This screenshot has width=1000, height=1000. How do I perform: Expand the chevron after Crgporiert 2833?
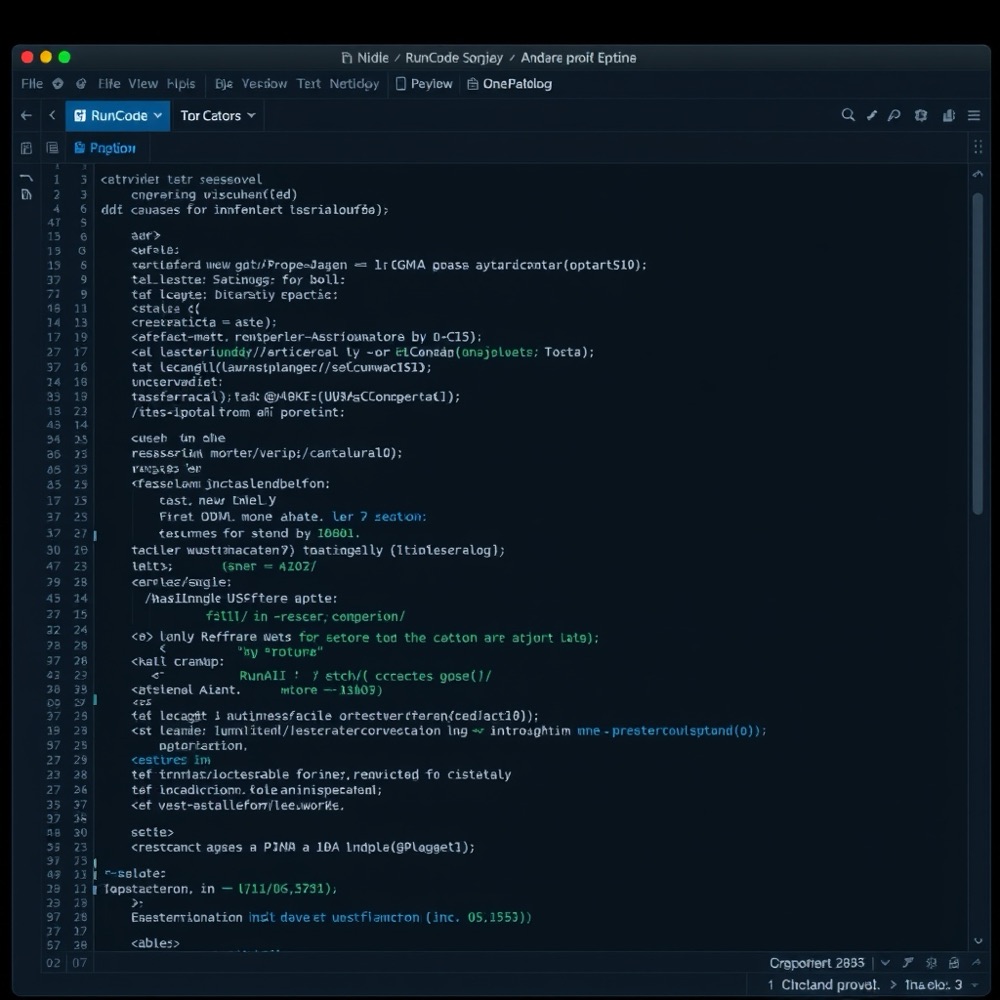click(x=885, y=962)
